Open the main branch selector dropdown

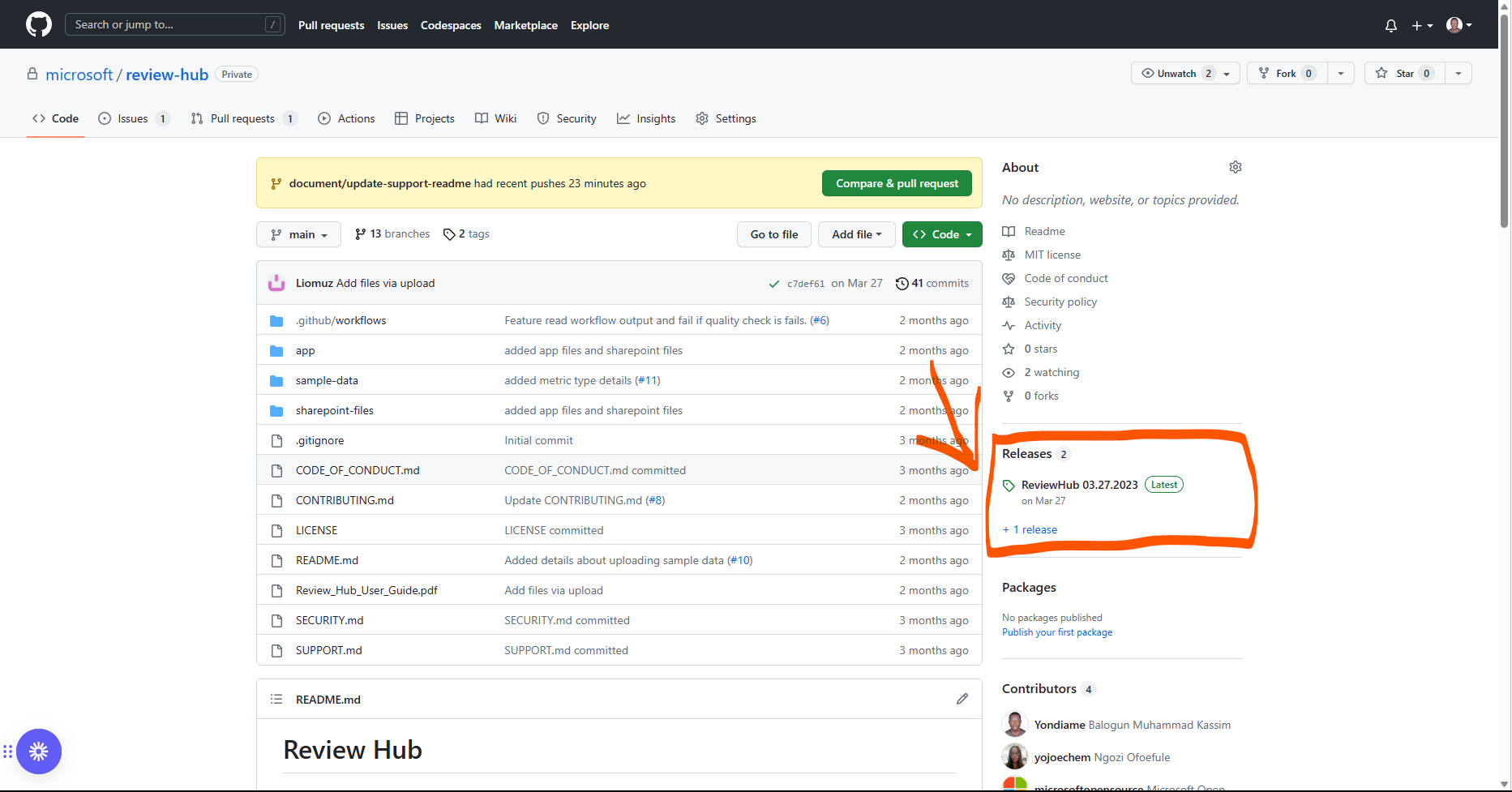pyautogui.click(x=298, y=234)
